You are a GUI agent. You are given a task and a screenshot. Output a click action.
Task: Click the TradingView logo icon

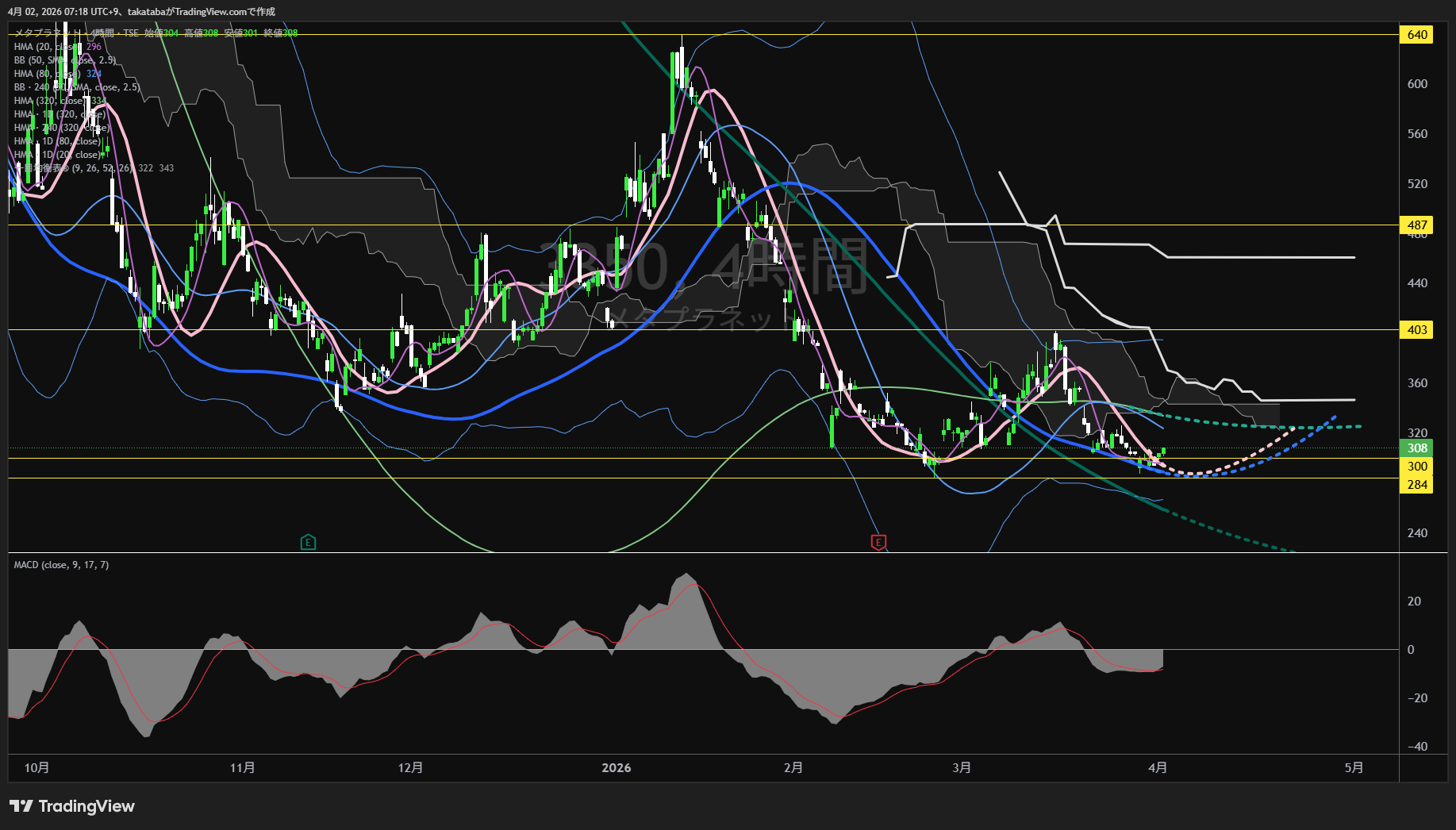pyautogui.click(x=21, y=806)
